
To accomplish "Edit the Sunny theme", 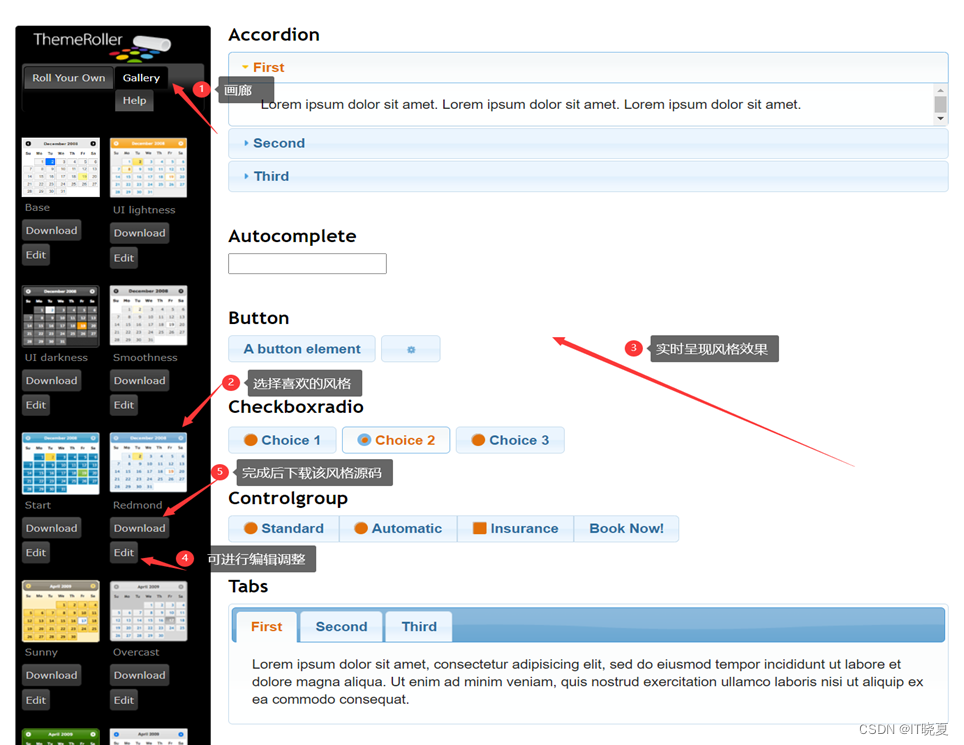I will tap(36, 700).
